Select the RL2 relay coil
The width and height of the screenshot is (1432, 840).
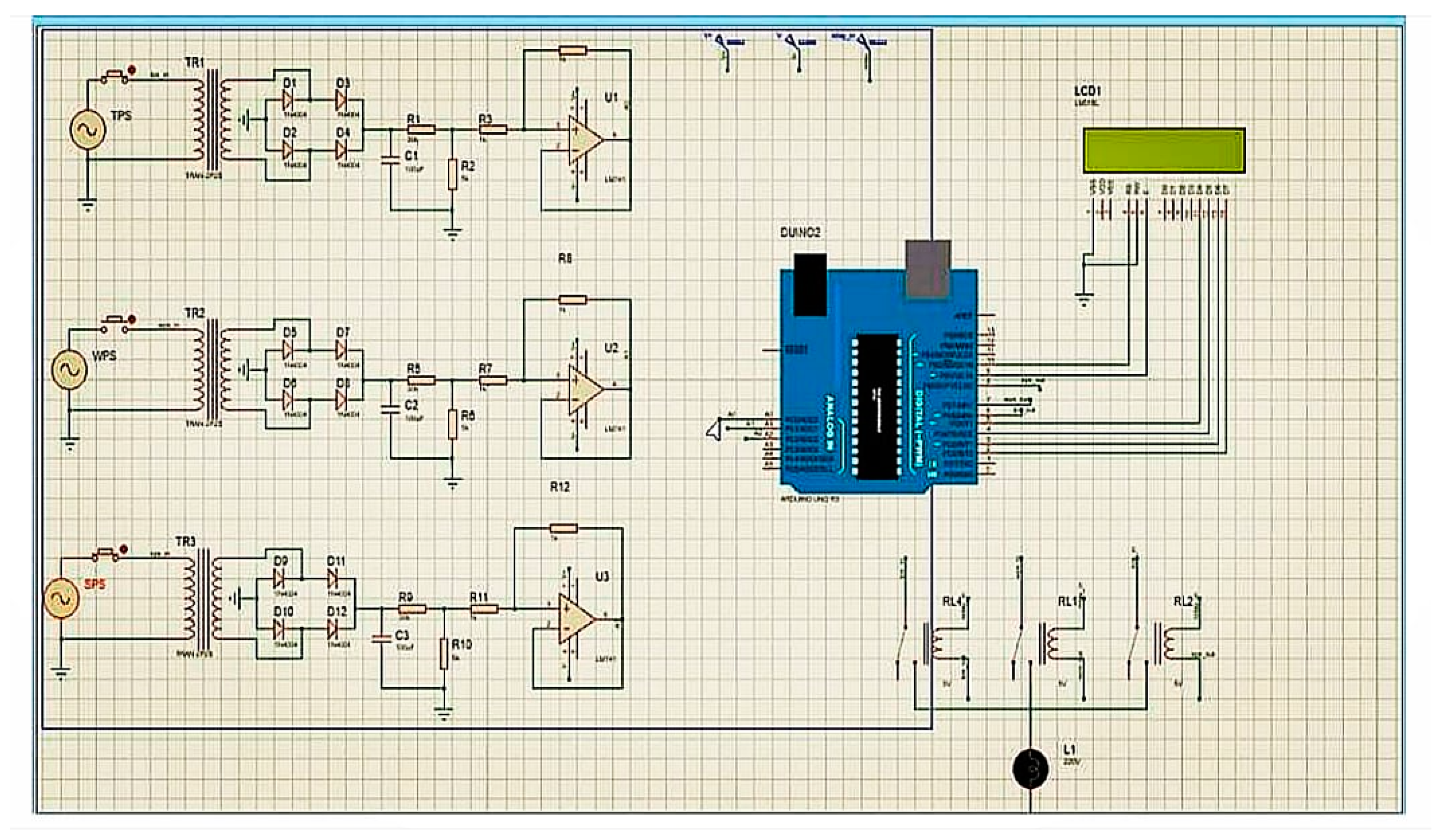[x=1168, y=645]
